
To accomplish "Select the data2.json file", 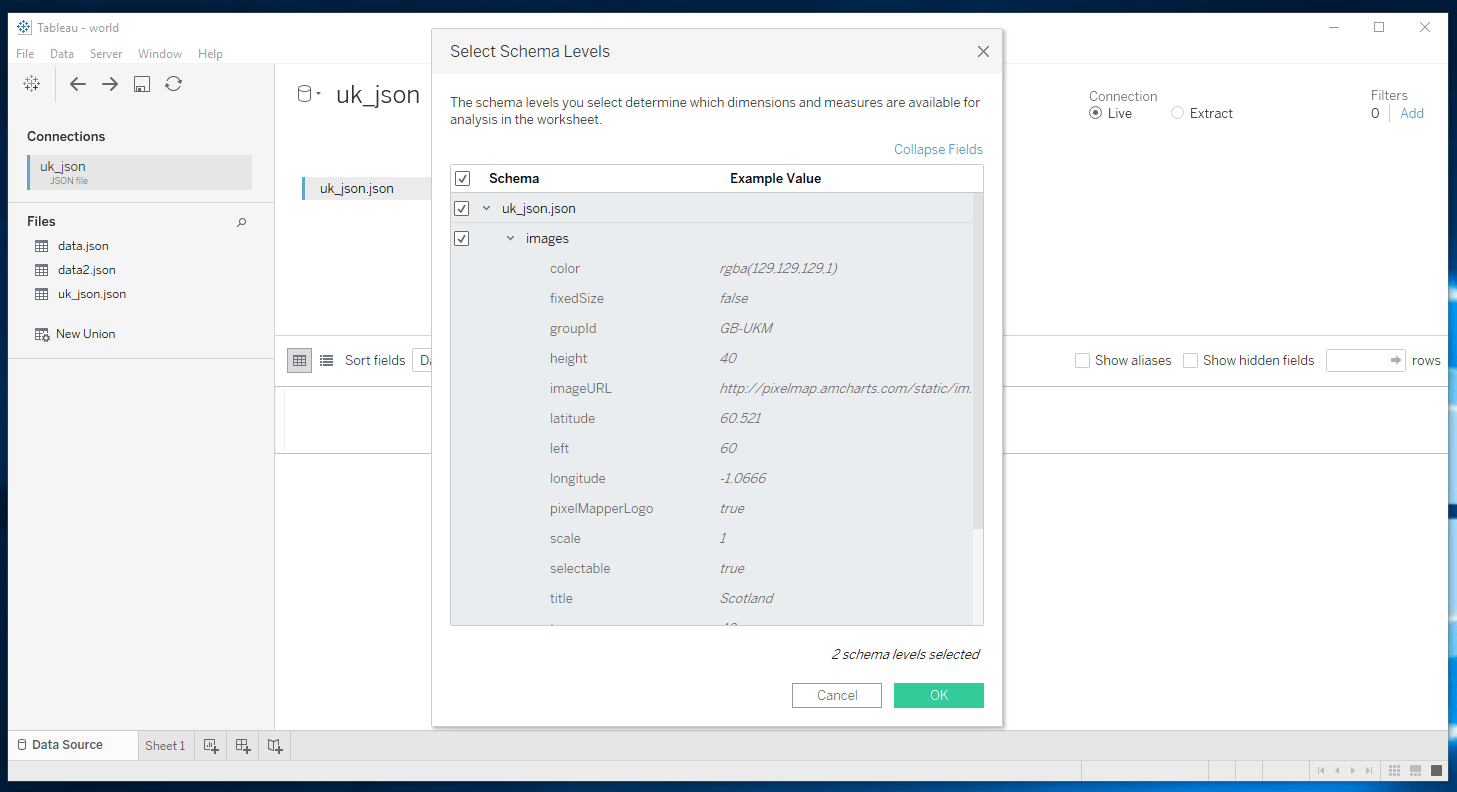I will point(87,270).
